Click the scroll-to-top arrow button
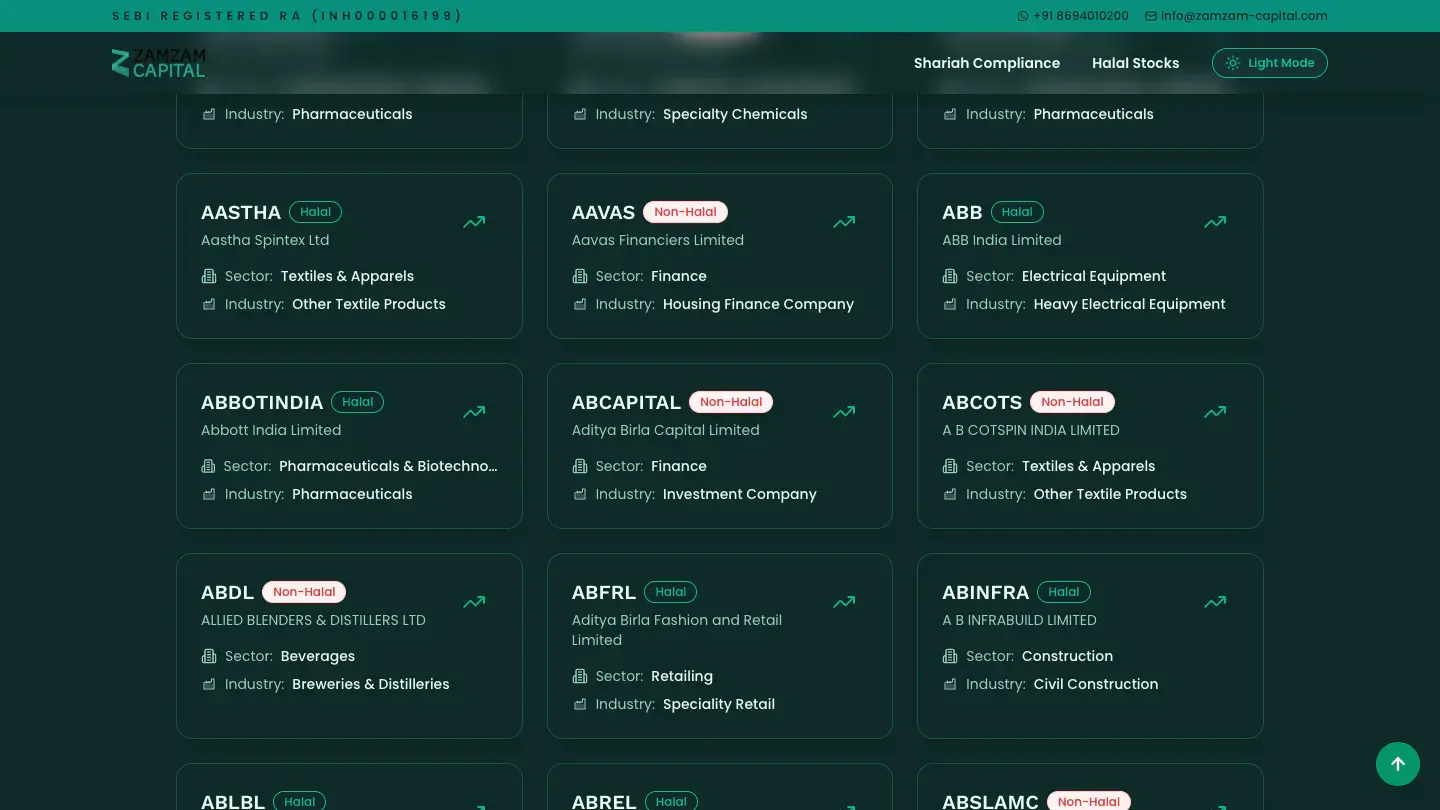Image resolution: width=1440 pixels, height=810 pixels. (1398, 764)
